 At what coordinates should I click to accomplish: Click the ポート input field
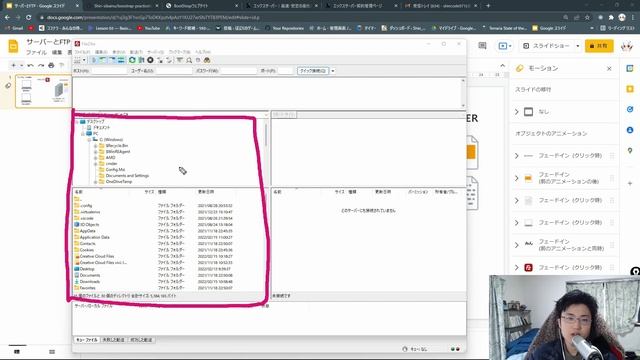pos(285,71)
